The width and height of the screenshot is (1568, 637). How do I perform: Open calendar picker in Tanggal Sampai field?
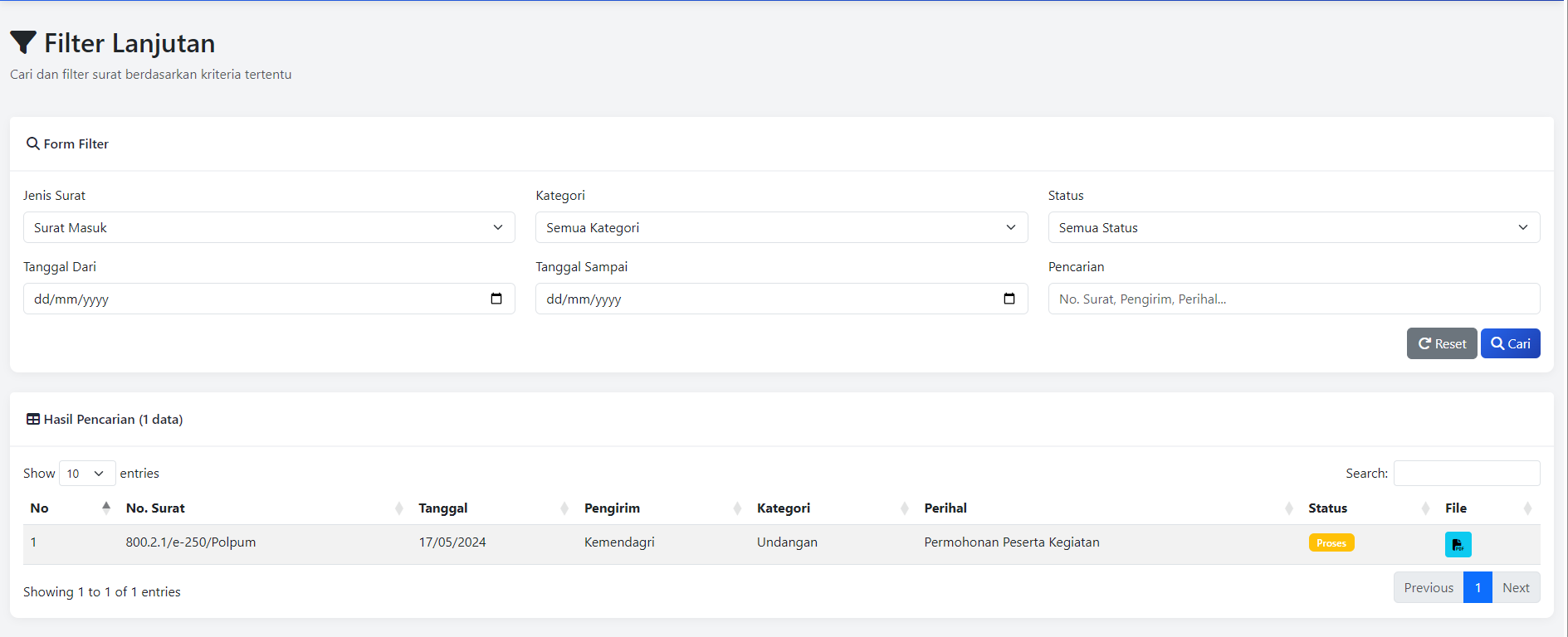tap(1009, 299)
